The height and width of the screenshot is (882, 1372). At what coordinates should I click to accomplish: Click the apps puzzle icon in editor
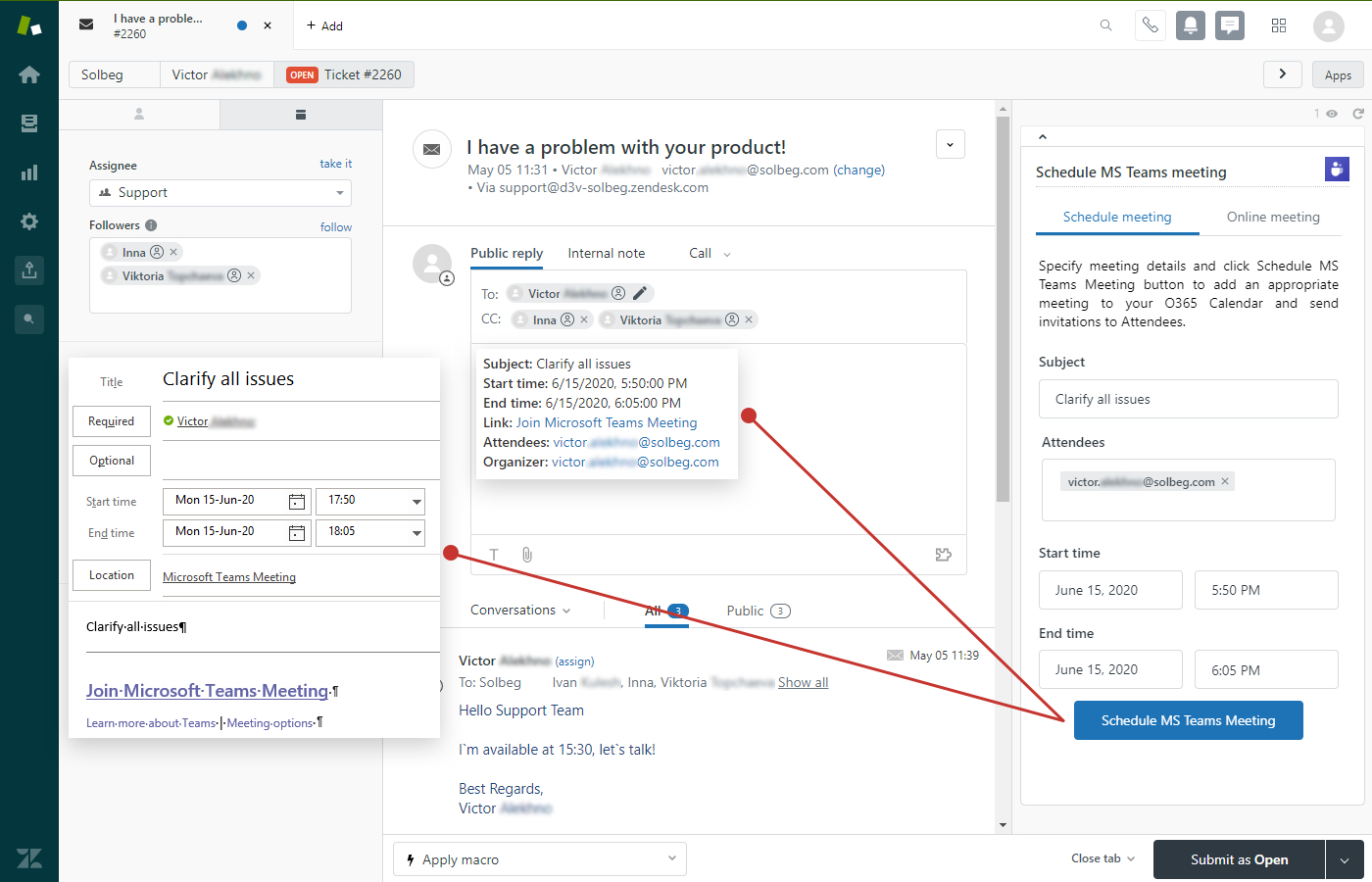pos(944,555)
